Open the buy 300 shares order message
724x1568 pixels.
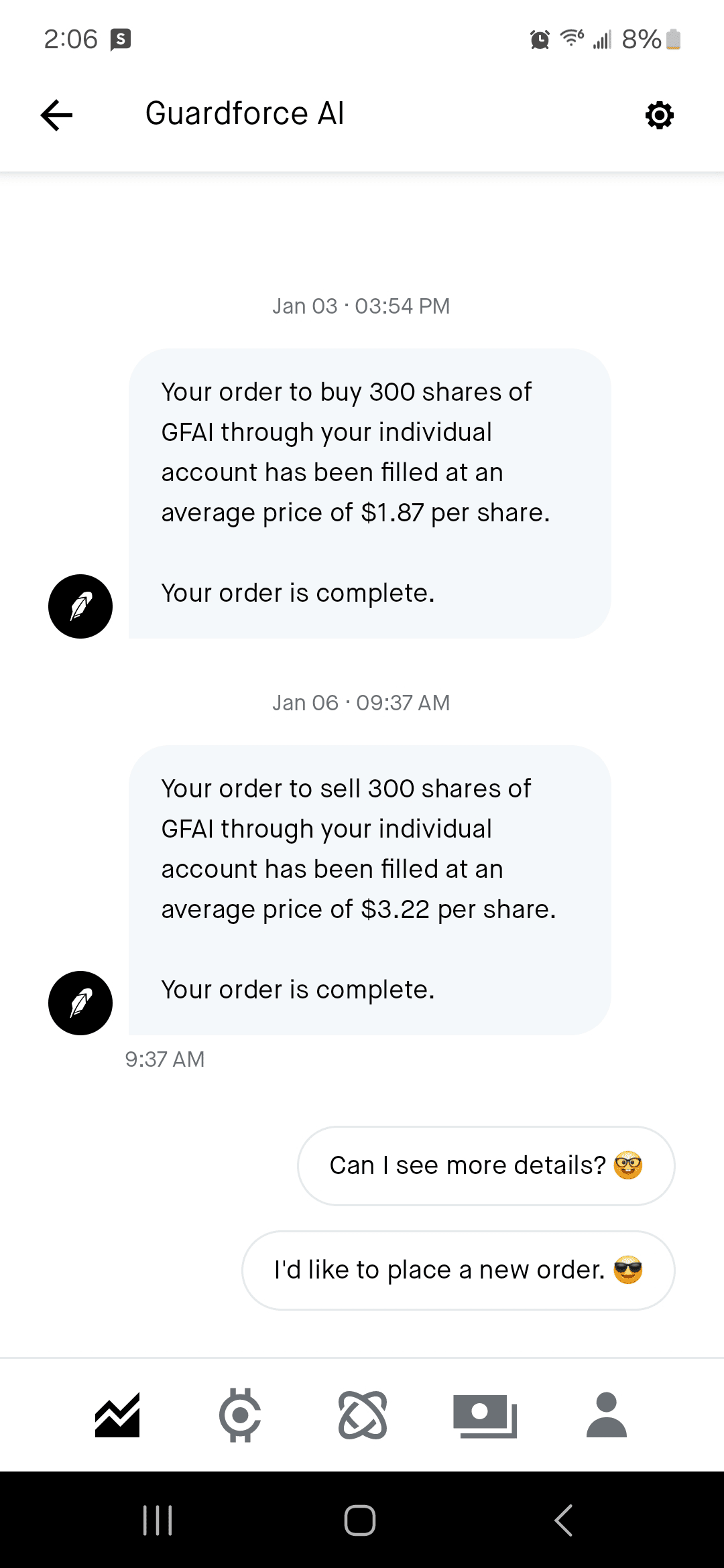pyautogui.click(x=369, y=493)
